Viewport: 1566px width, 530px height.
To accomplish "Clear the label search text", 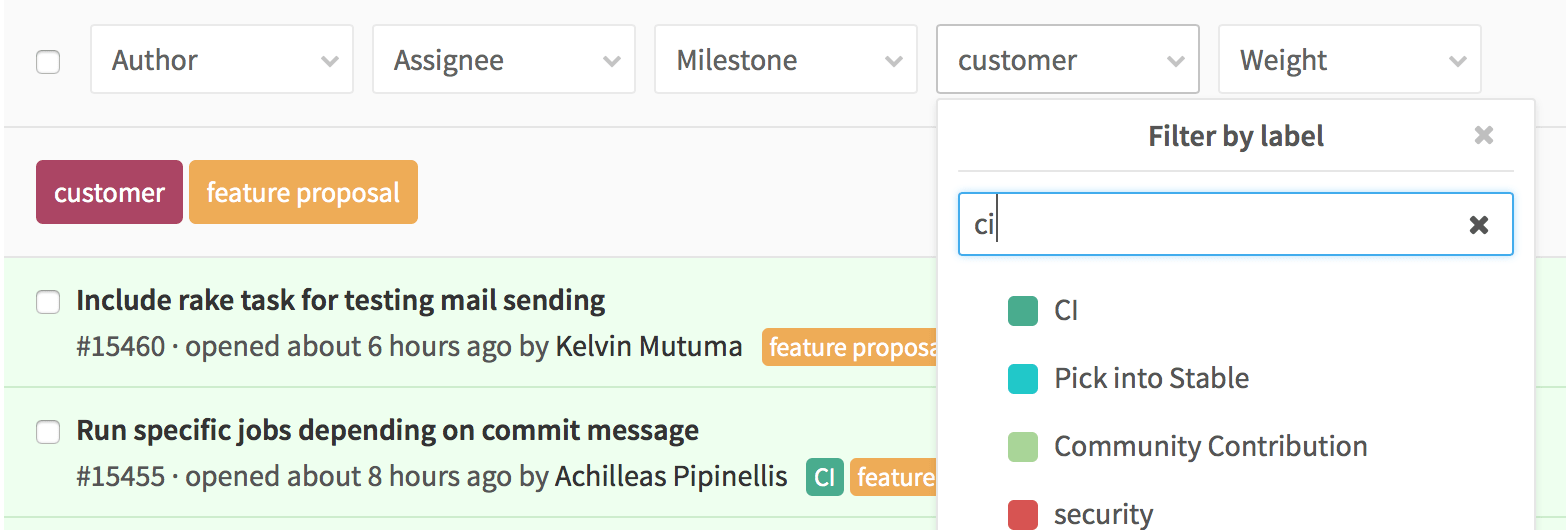I will tap(1478, 225).
